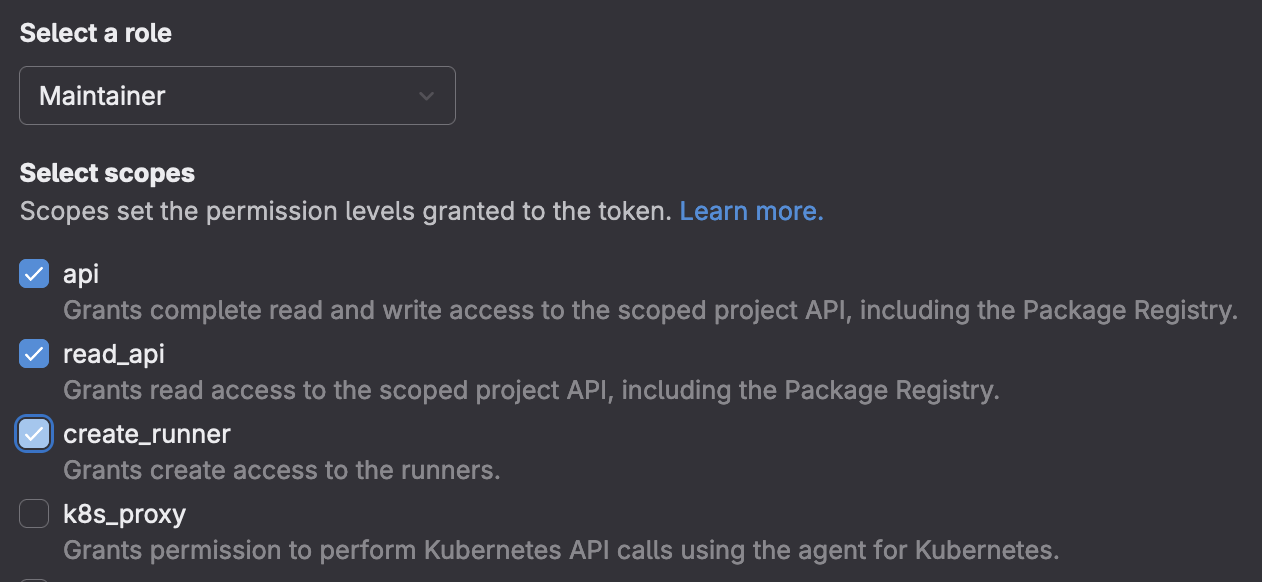Click the create_runner scope label text
Image resolution: width=1262 pixels, height=582 pixels.
pyautogui.click(x=147, y=434)
